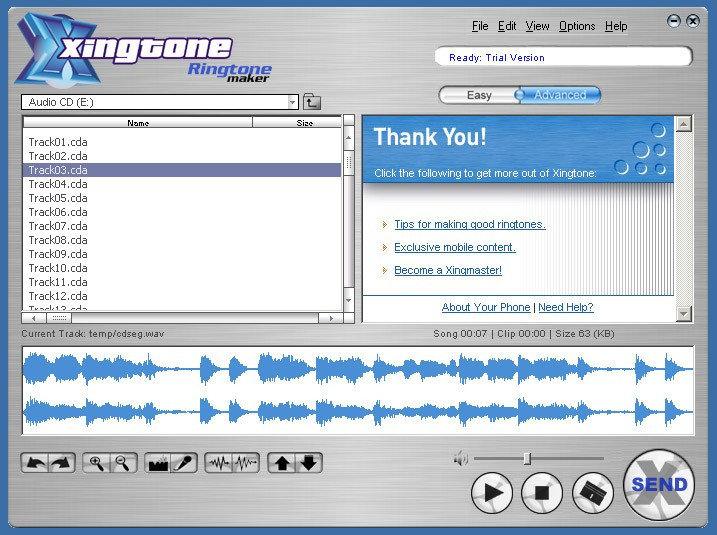This screenshot has height=535, width=717.
Task: Click the redo arrow button
Action: click(61, 463)
